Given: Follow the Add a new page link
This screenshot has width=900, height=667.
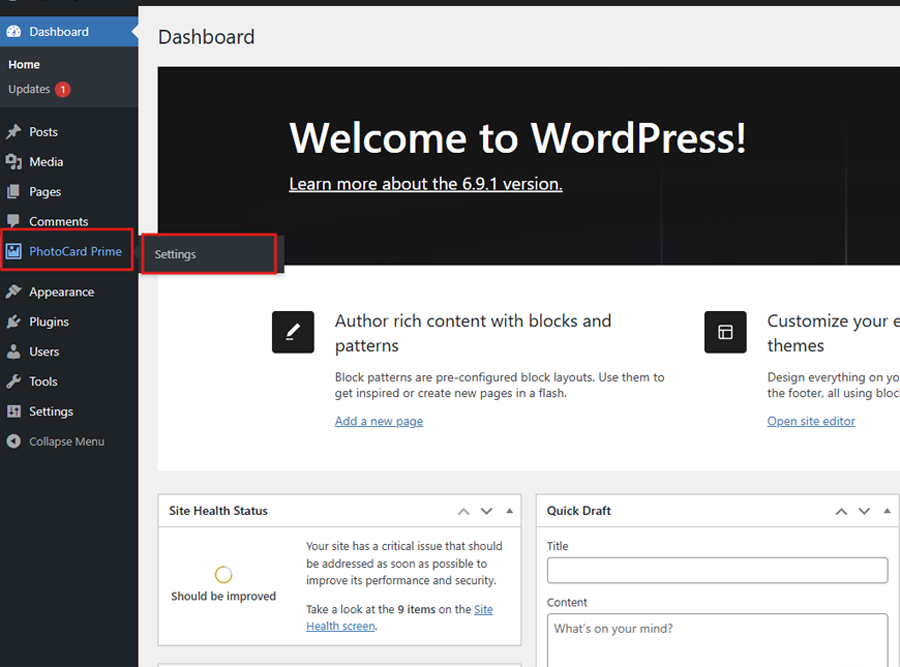Looking at the screenshot, I should pos(379,421).
